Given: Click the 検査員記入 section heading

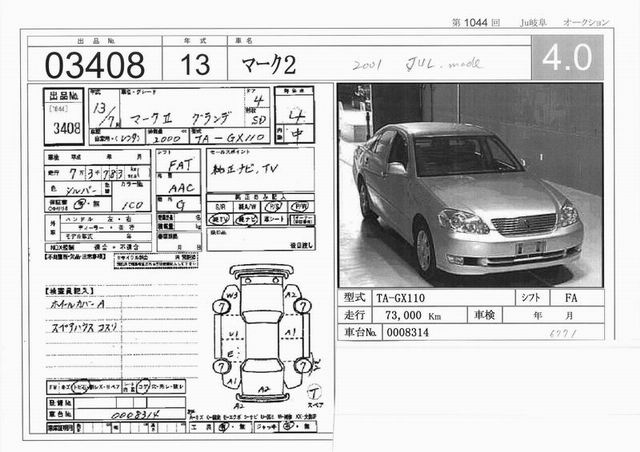Looking at the screenshot, I should tap(69, 291).
